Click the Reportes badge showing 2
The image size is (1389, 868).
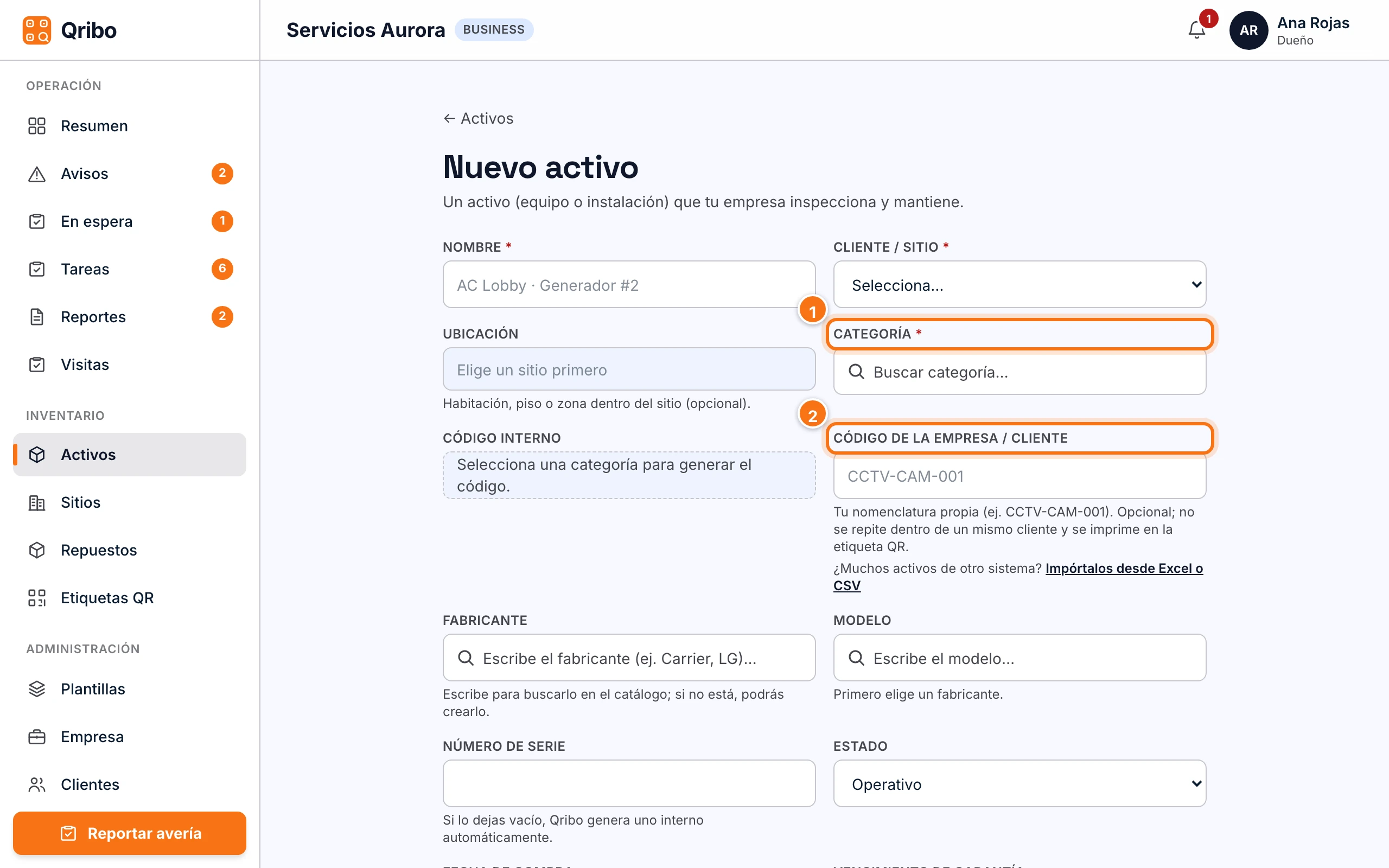point(222,316)
